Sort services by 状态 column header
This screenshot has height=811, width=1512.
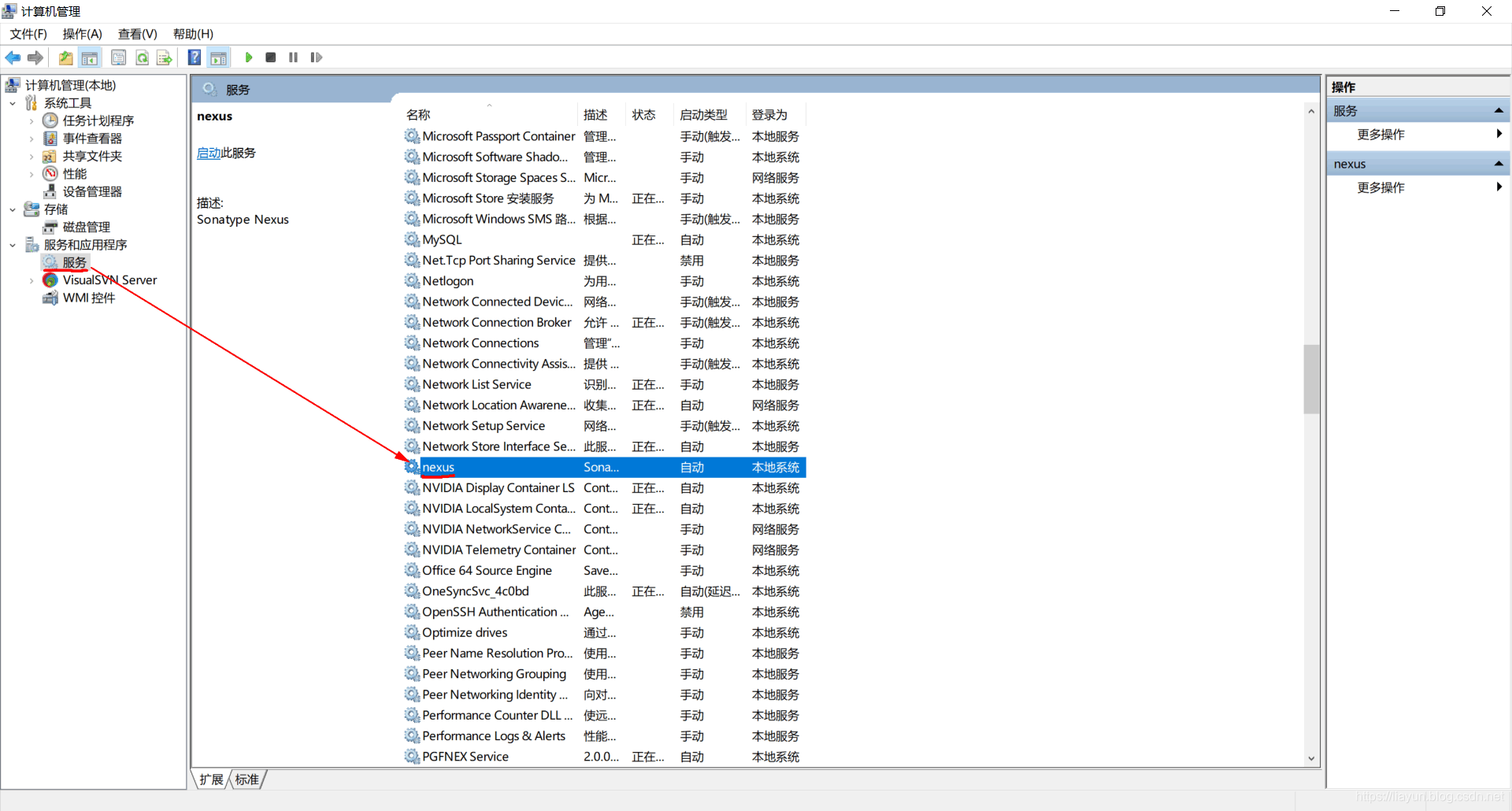(x=650, y=115)
